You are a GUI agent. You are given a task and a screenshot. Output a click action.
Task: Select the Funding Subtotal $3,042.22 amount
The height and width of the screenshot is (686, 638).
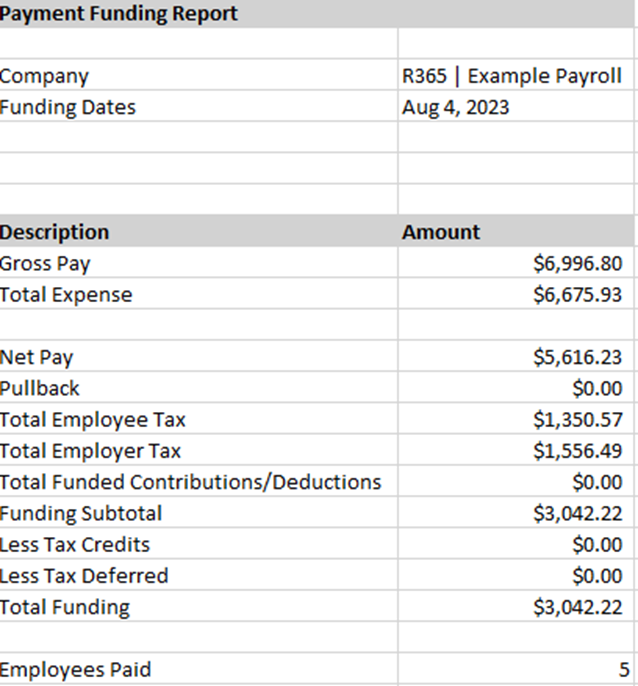[516, 512]
